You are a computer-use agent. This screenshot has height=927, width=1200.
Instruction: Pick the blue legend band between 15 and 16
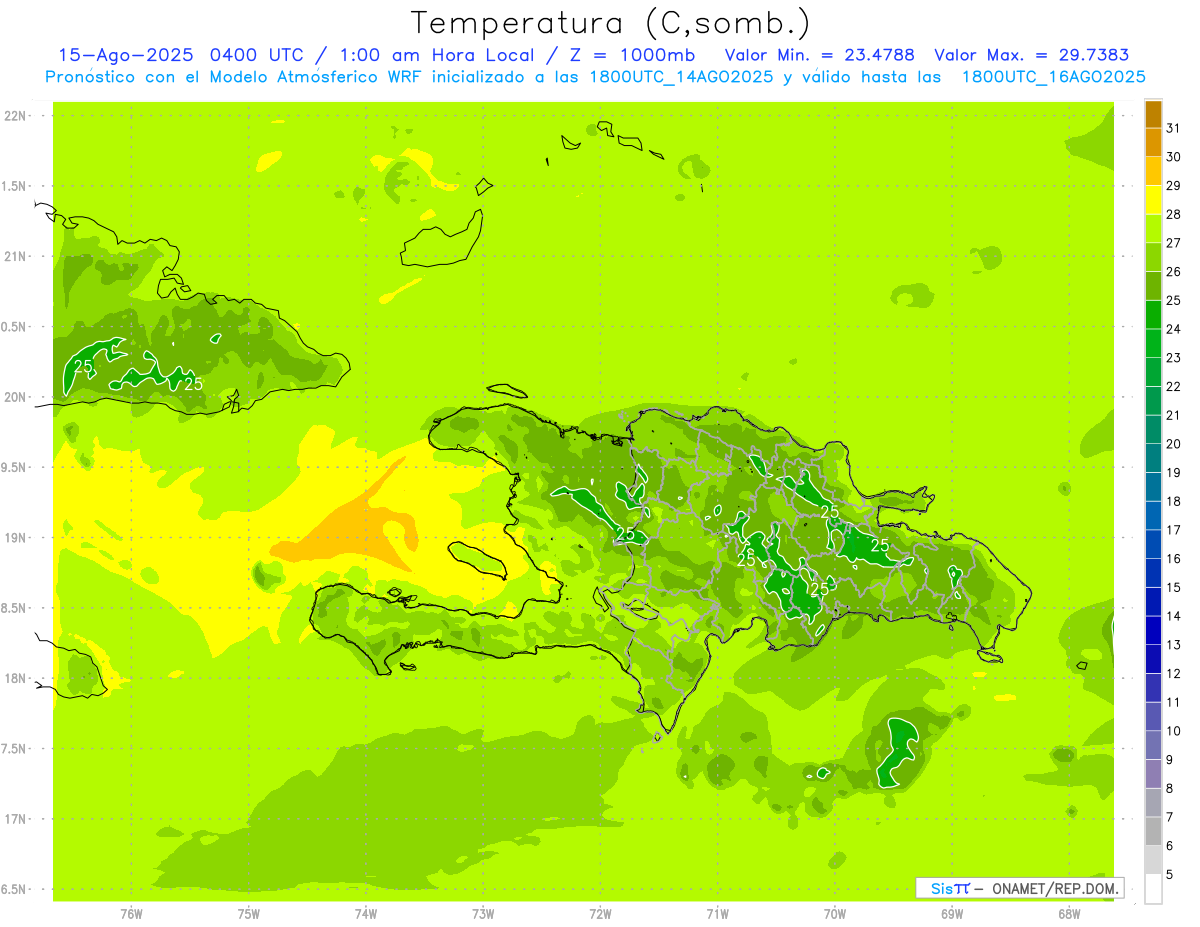tap(1153, 573)
